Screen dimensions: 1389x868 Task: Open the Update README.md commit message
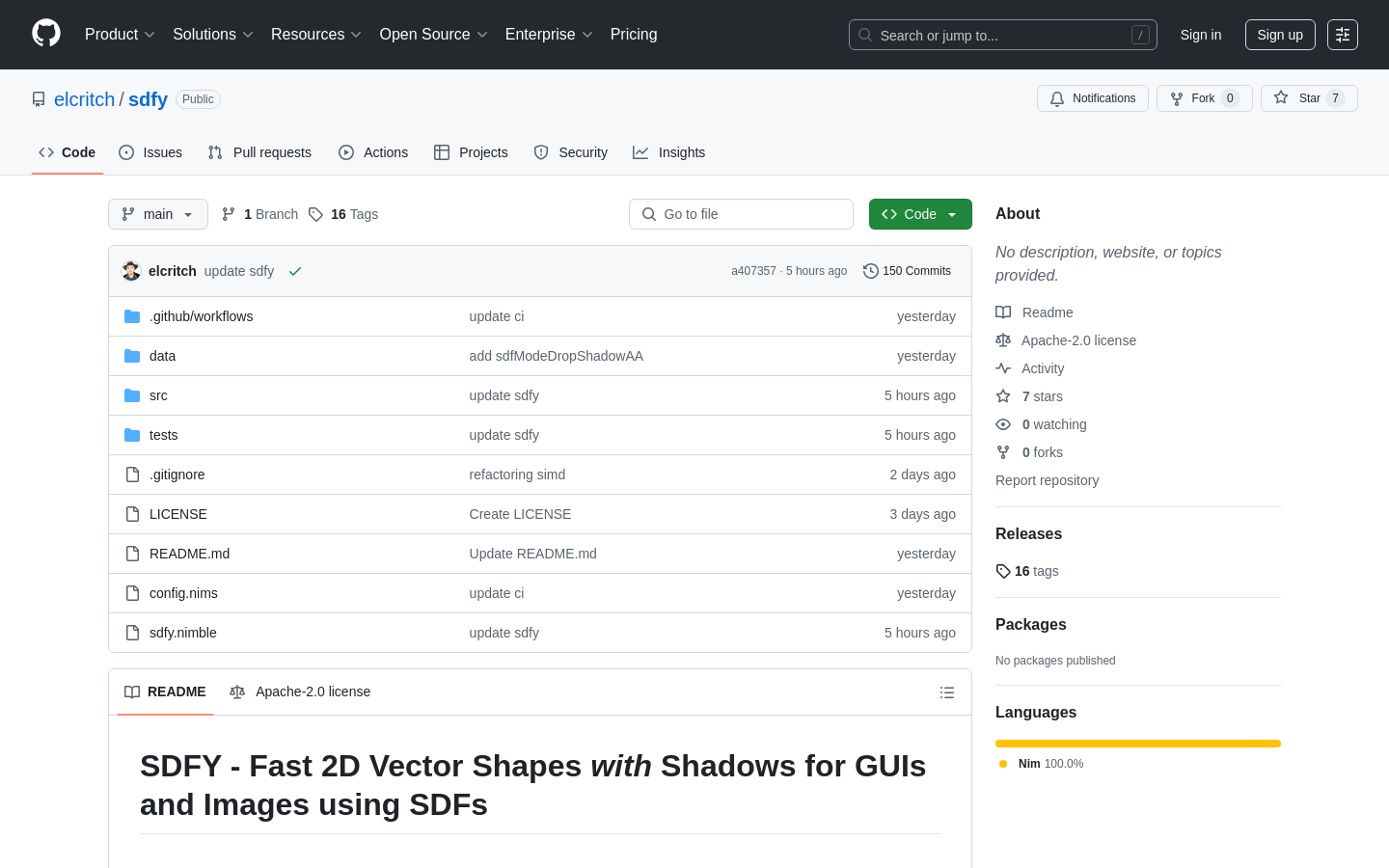pos(533,554)
